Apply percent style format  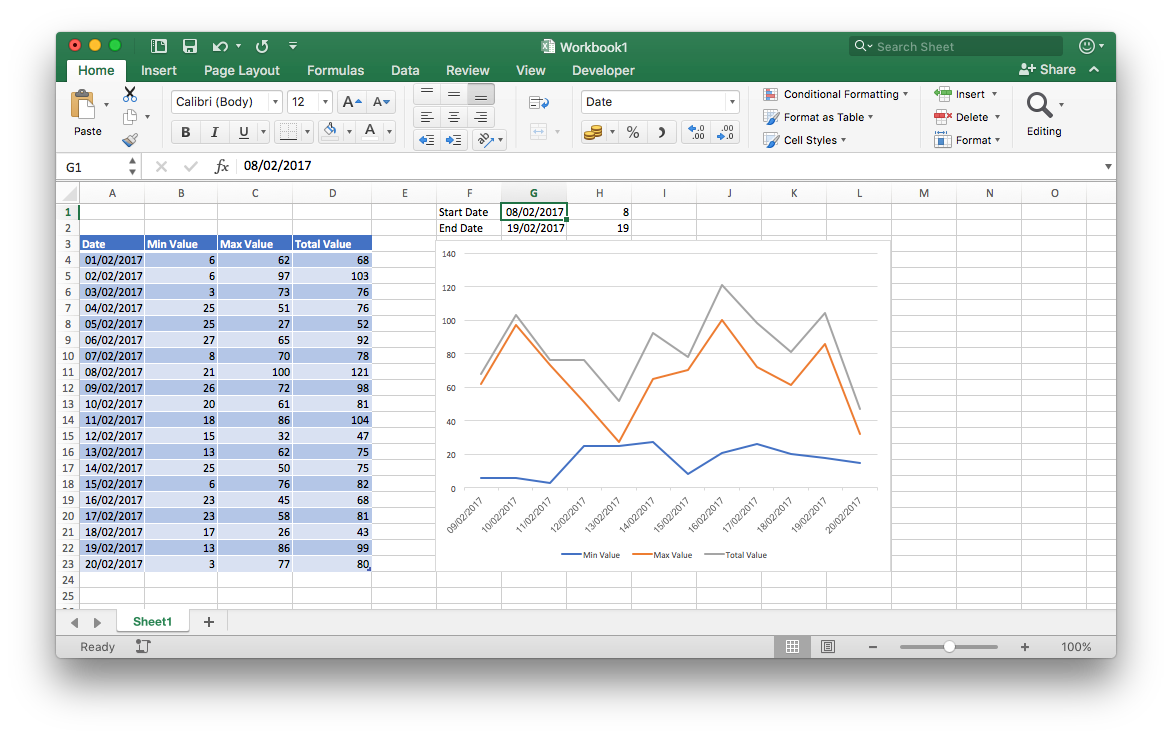pyautogui.click(x=633, y=132)
